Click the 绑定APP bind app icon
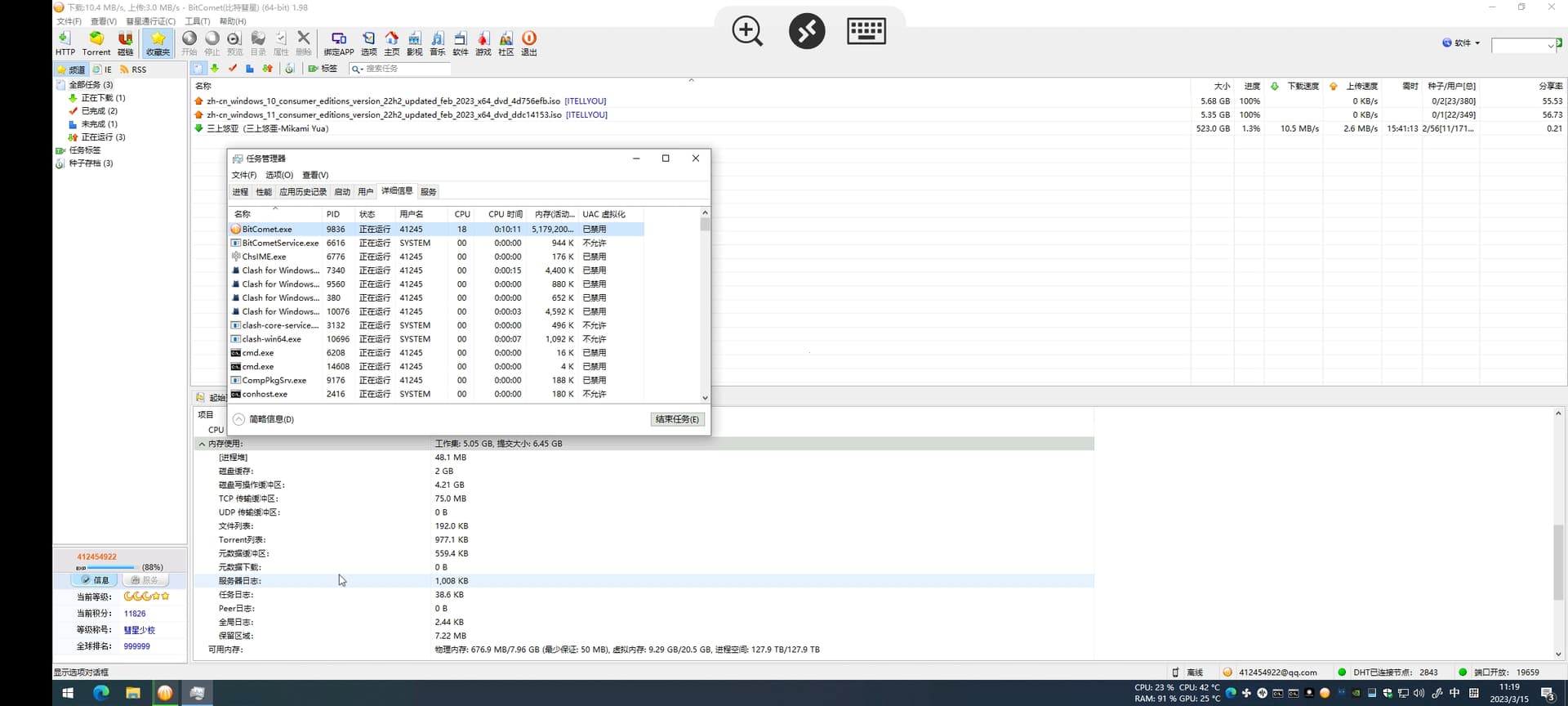 click(x=339, y=43)
